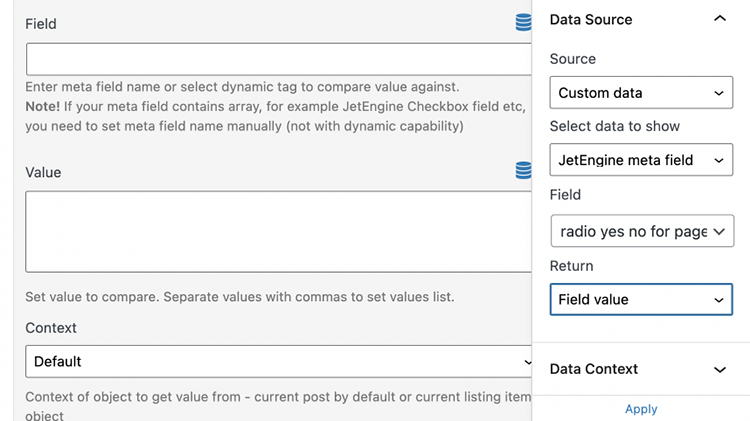Click the Value textarea
Viewport: 750px width, 421px height.
click(278, 232)
